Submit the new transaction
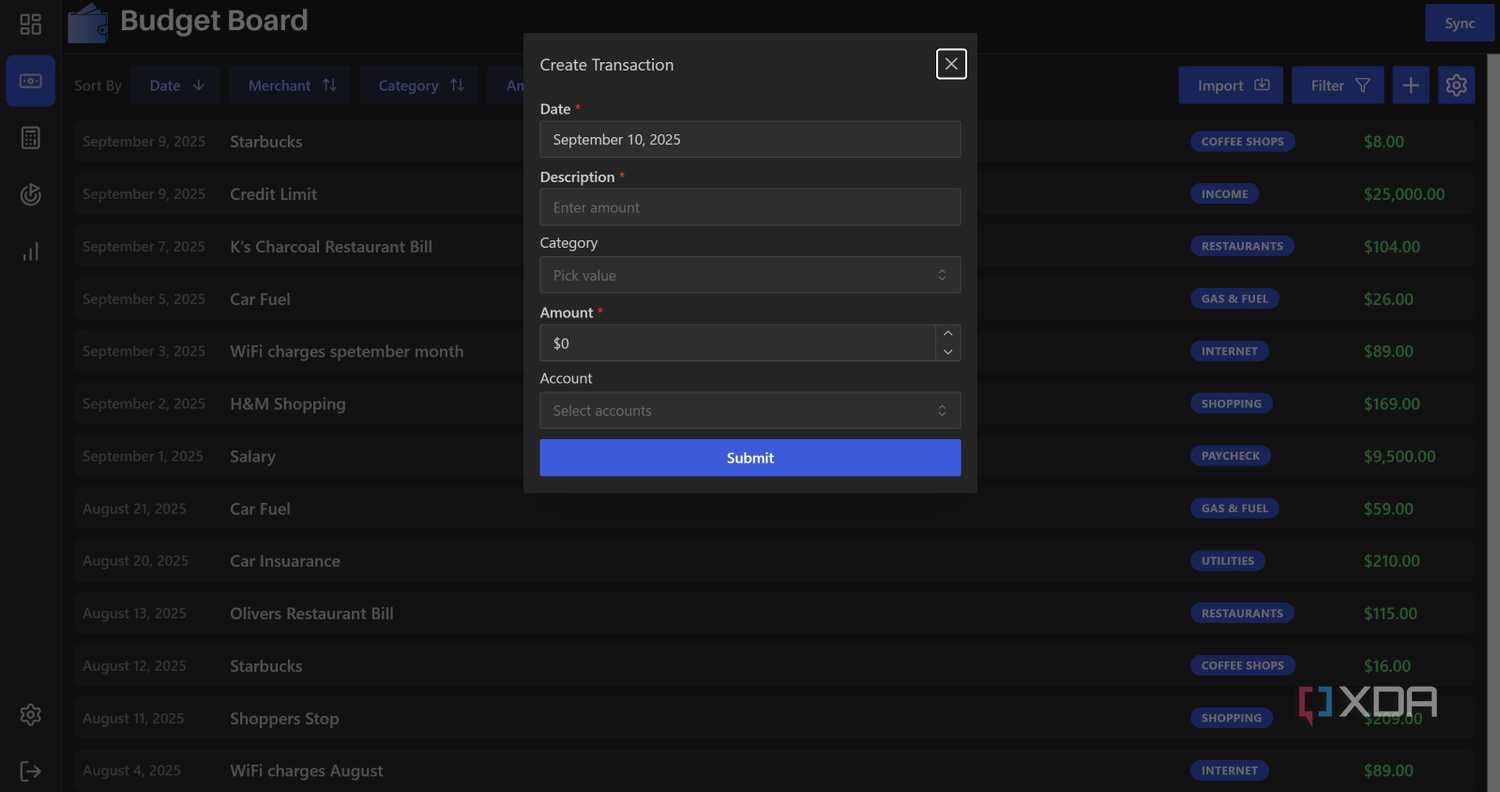The height and width of the screenshot is (792, 1500). (750, 458)
